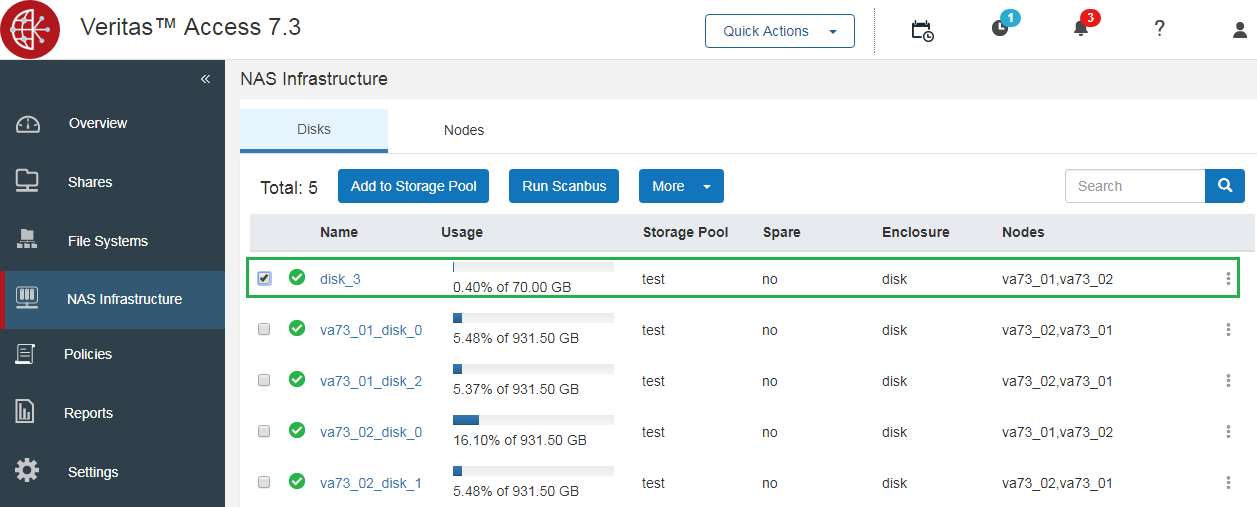Screen dimensions: 1257x507
Task: Check the va73_01_disk_0 checkbox
Action: pyautogui.click(x=264, y=329)
